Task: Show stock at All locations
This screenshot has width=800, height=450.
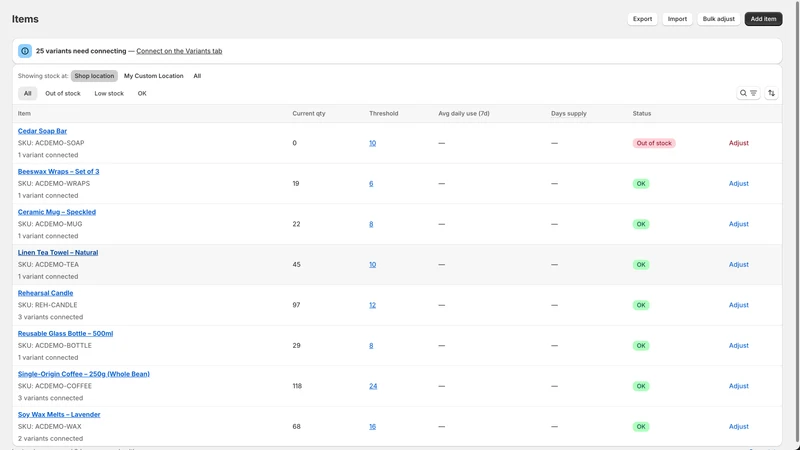Action: pyautogui.click(x=197, y=76)
